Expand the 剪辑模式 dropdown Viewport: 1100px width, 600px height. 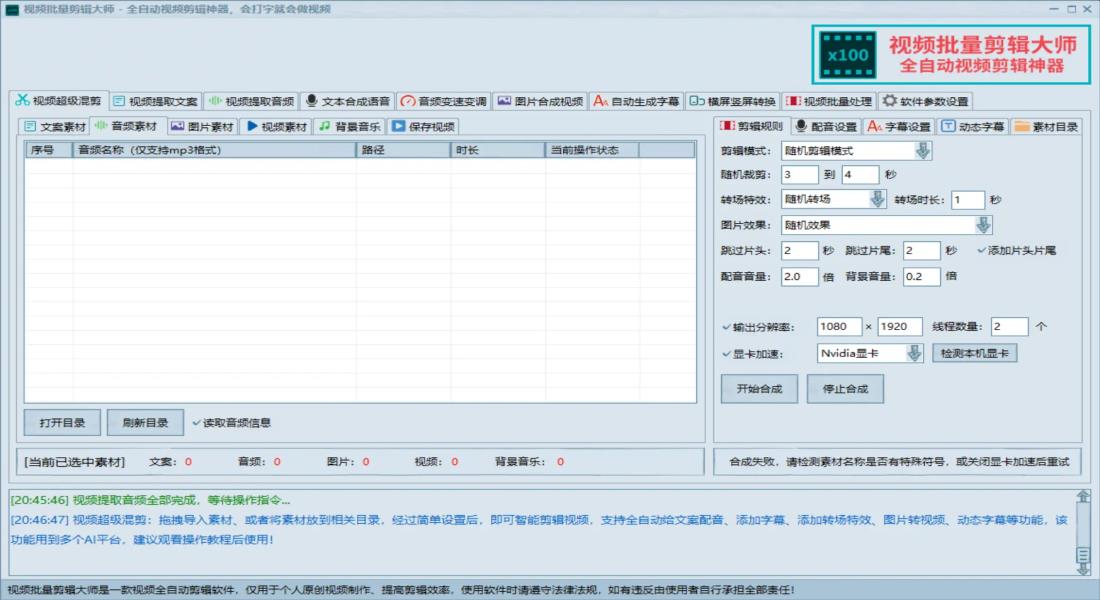pos(923,151)
